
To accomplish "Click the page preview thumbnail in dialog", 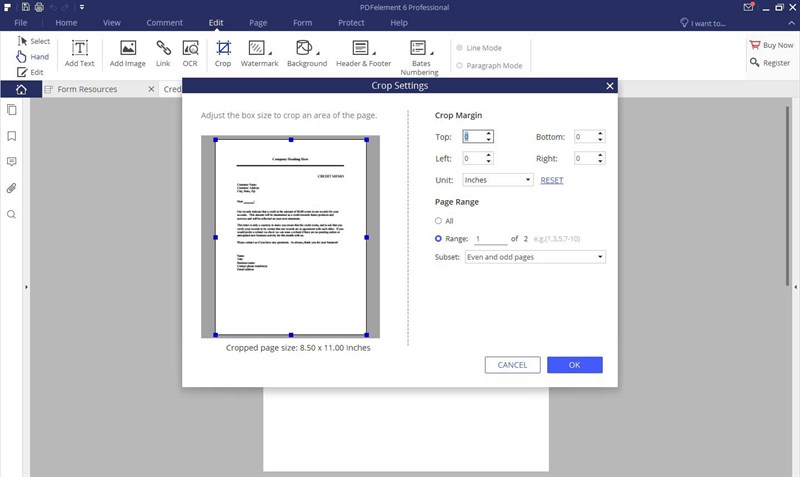I will [290, 237].
